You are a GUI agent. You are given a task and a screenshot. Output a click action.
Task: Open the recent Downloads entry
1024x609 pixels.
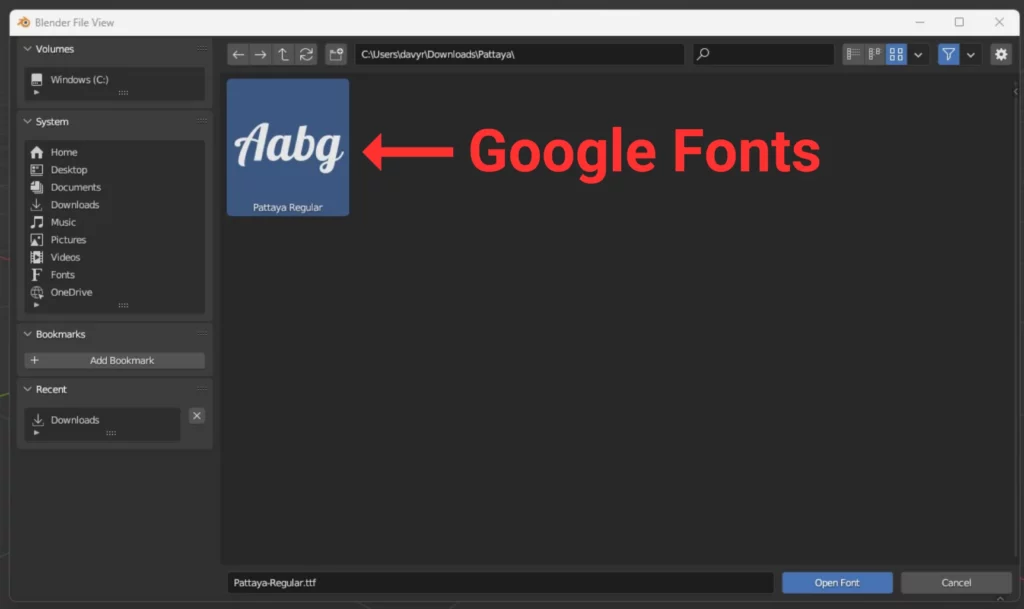click(102, 420)
